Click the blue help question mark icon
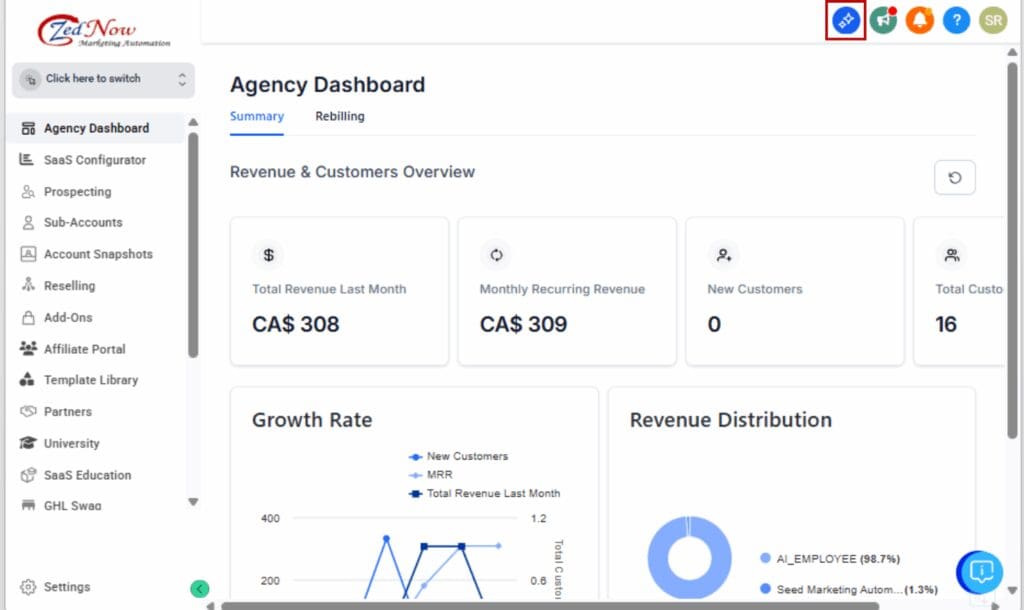1024x610 pixels. click(956, 20)
